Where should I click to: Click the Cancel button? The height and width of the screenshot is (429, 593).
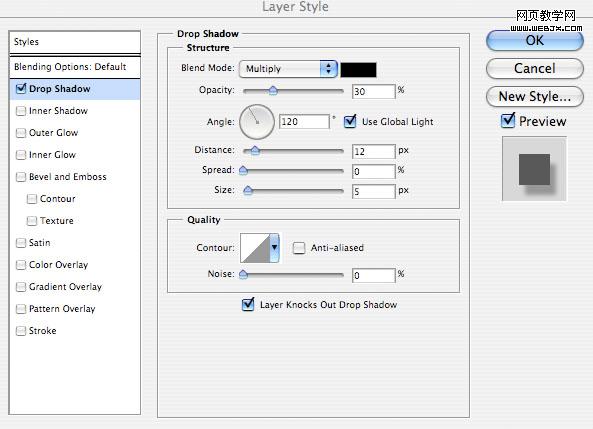(534, 68)
